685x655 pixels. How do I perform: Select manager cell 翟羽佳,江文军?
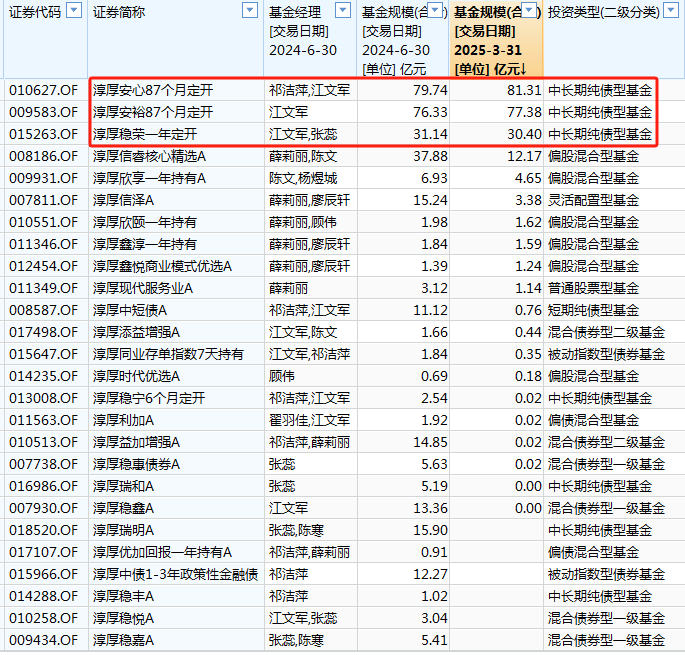311,420
